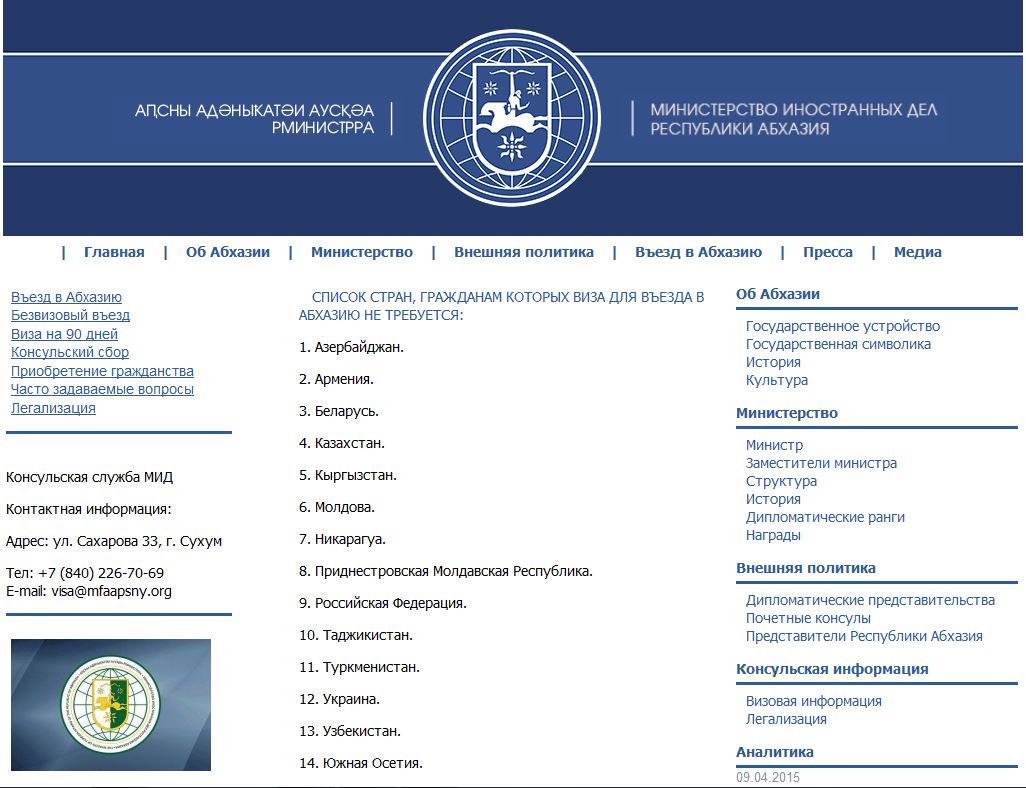1026x788 pixels.
Task: Click the visa@mfaapsny.org email text
Action: click(x=111, y=591)
